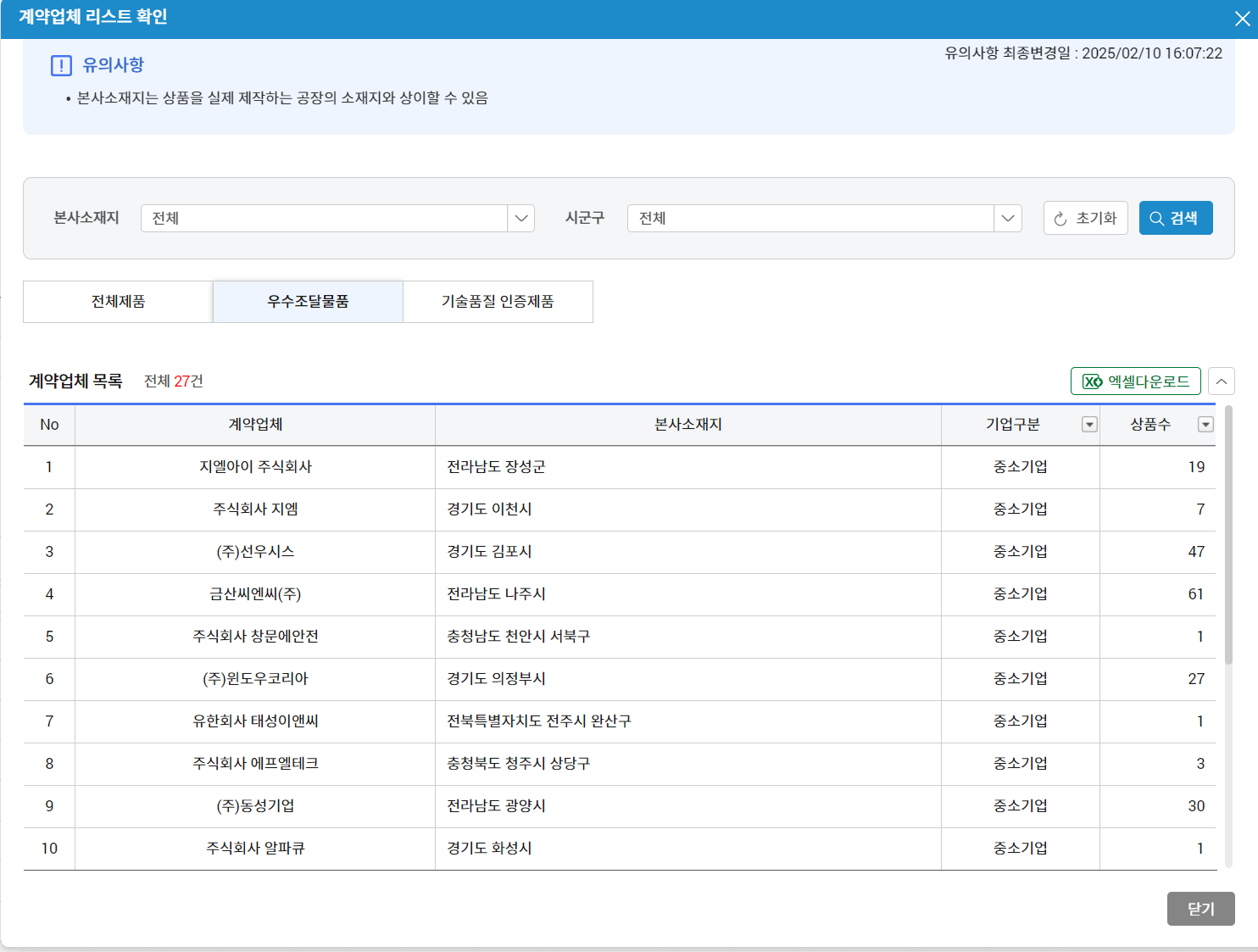Click the 유의사항 exclamation notice icon
1258x952 pixels.
coord(61,65)
